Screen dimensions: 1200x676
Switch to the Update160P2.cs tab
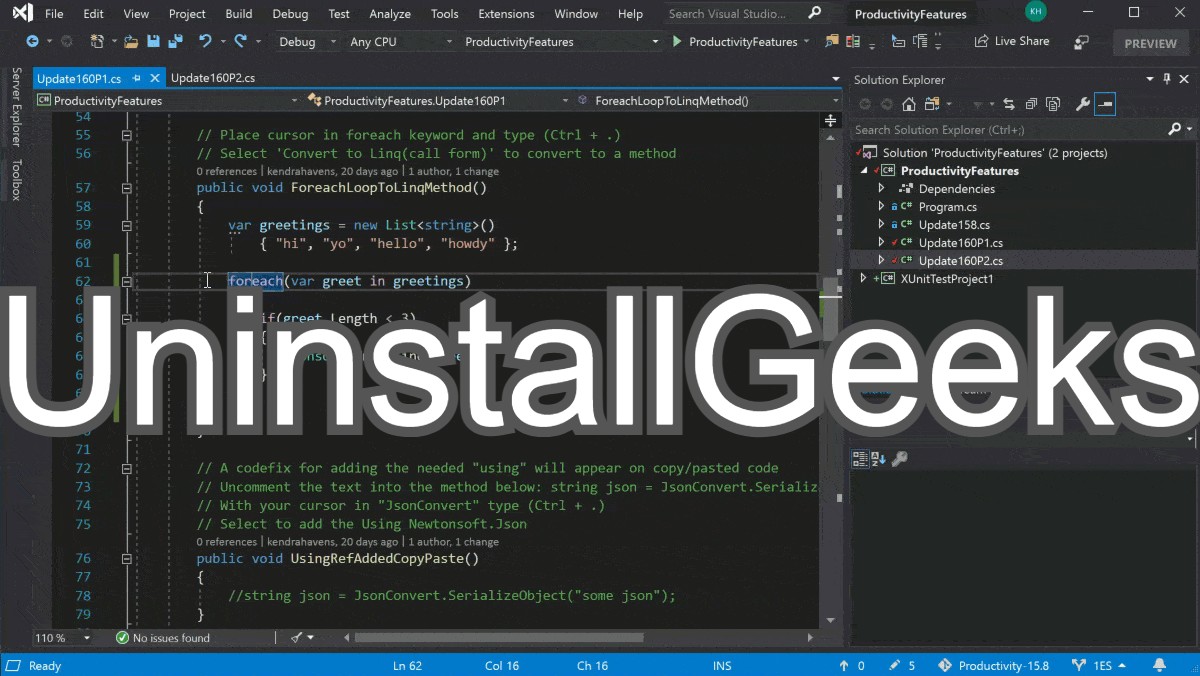[x=213, y=78]
